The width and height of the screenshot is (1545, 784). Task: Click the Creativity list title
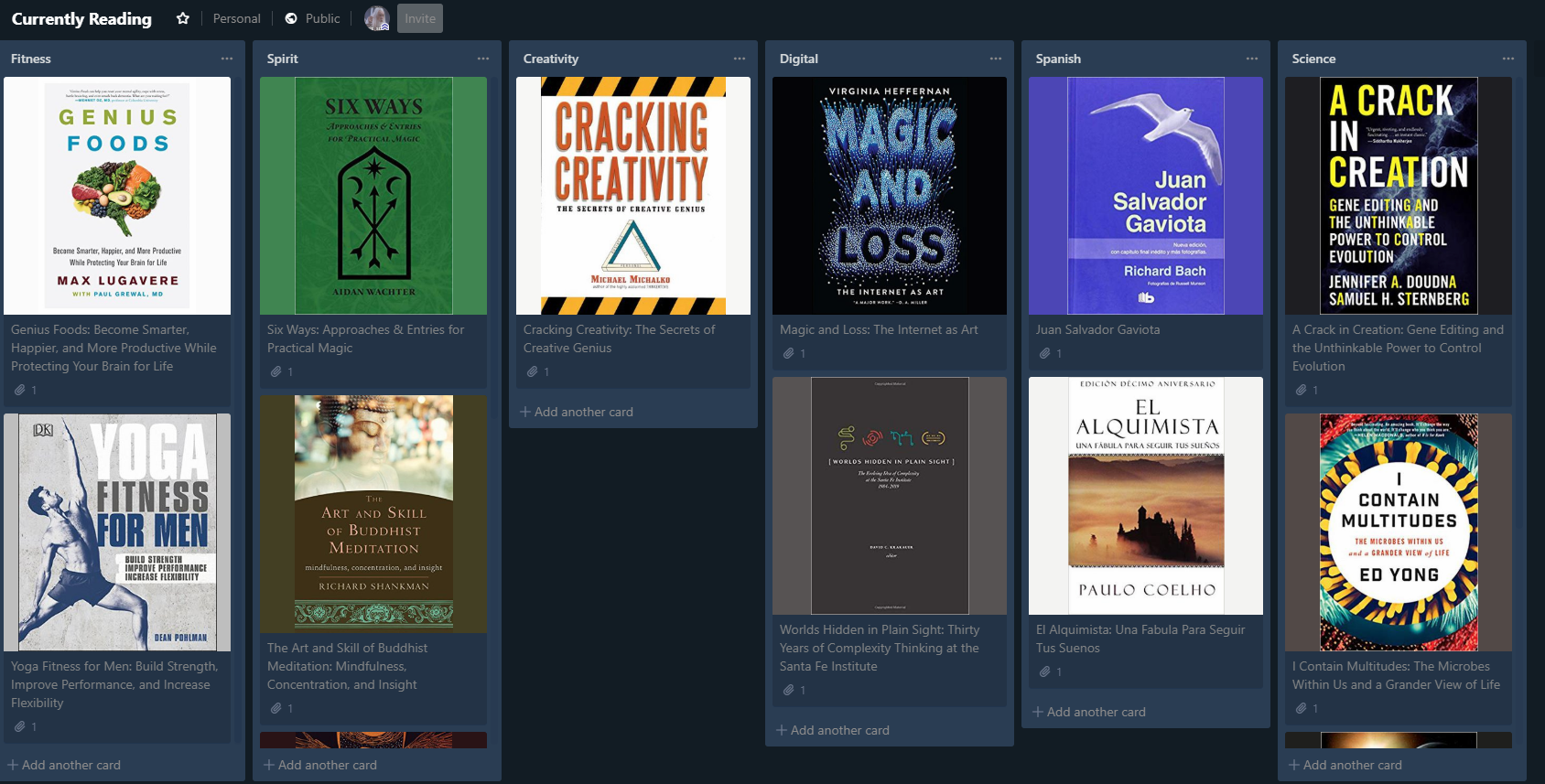[551, 59]
